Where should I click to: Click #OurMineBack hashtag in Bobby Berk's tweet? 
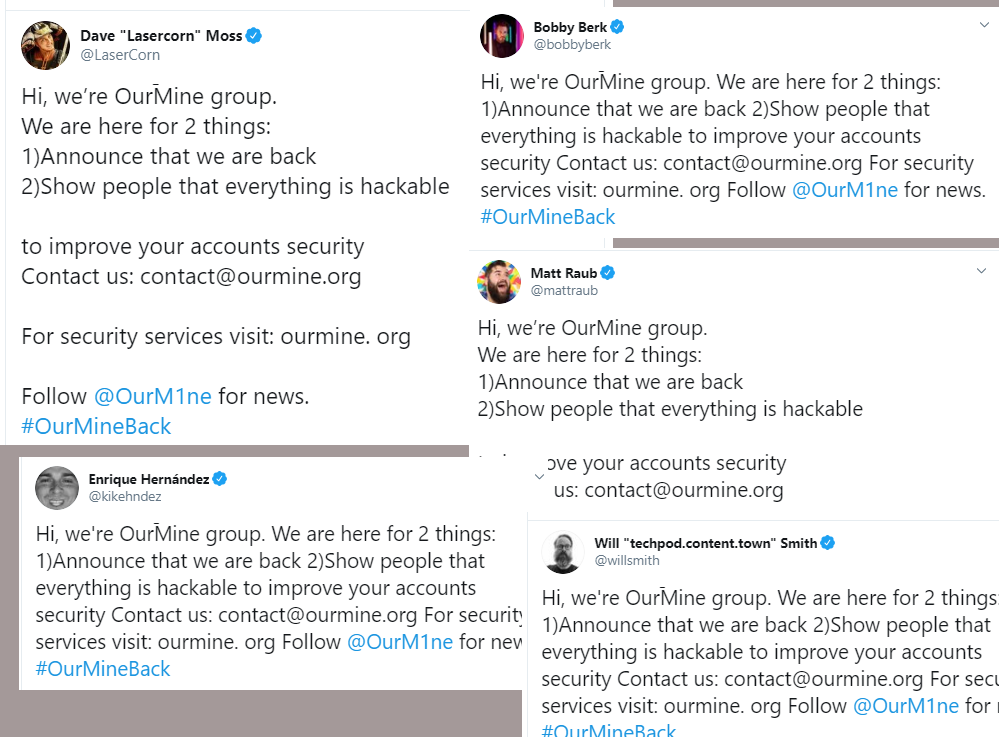click(548, 217)
